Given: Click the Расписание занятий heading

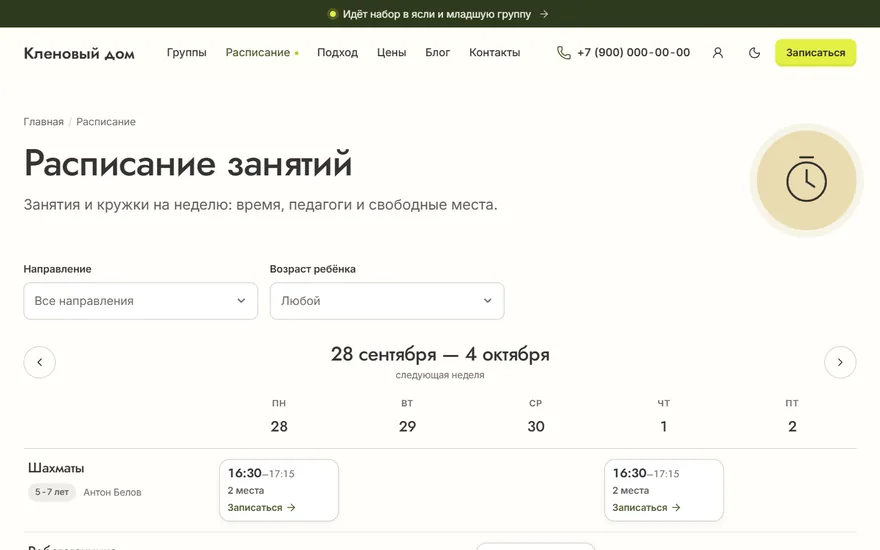Looking at the screenshot, I should pyautogui.click(x=188, y=163).
